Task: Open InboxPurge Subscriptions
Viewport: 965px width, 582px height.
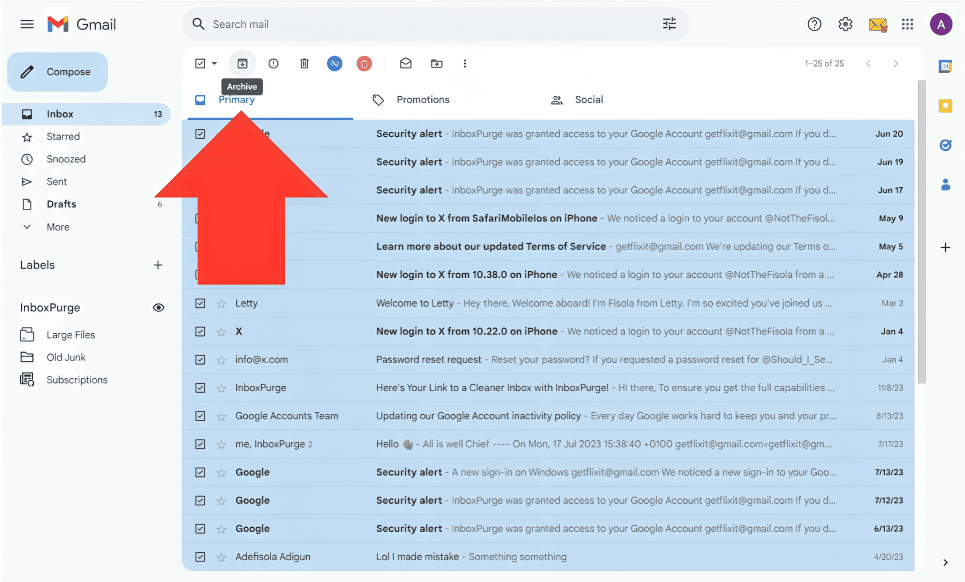Action: [77, 380]
